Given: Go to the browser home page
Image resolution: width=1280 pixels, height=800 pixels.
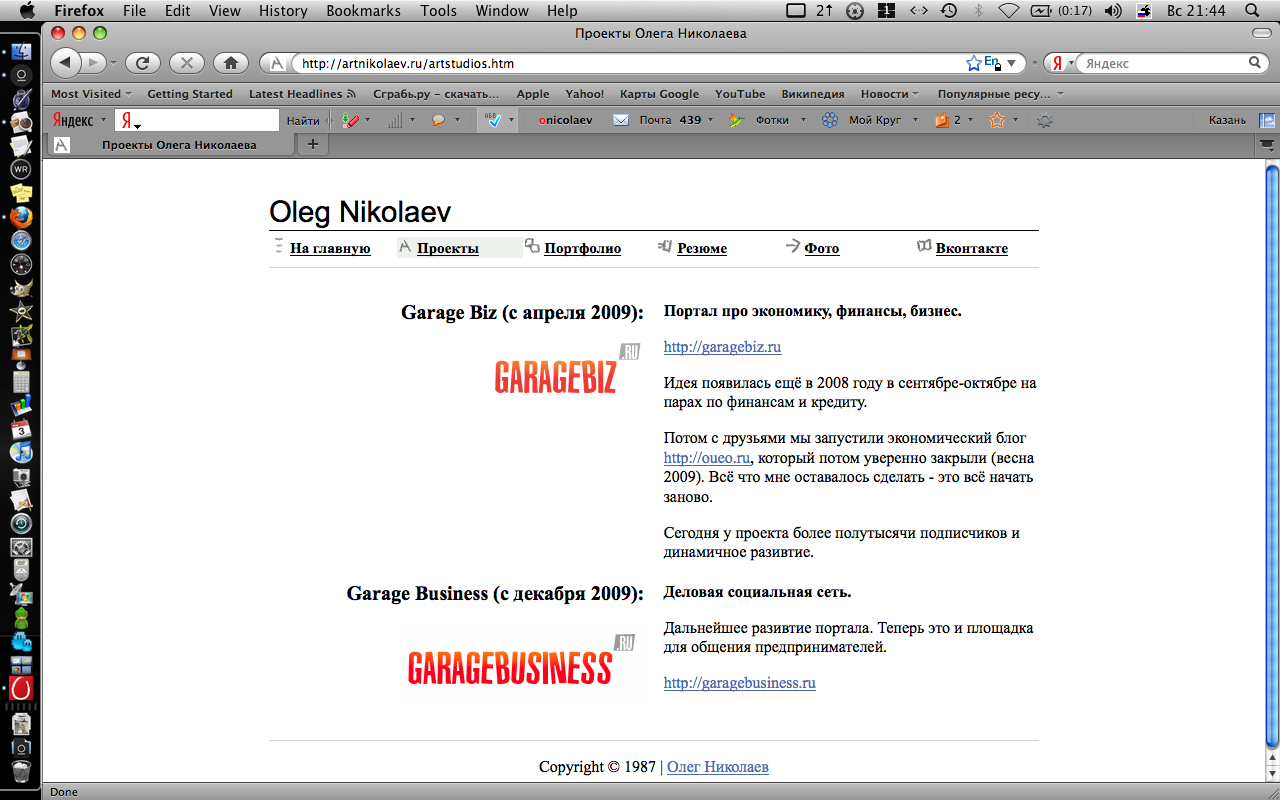Looking at the screenshot, I should coord(230,63).
